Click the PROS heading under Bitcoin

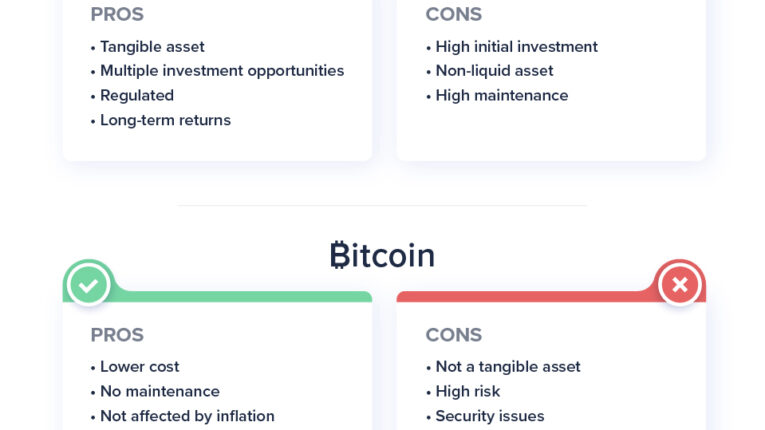click(x=117, y=335)
